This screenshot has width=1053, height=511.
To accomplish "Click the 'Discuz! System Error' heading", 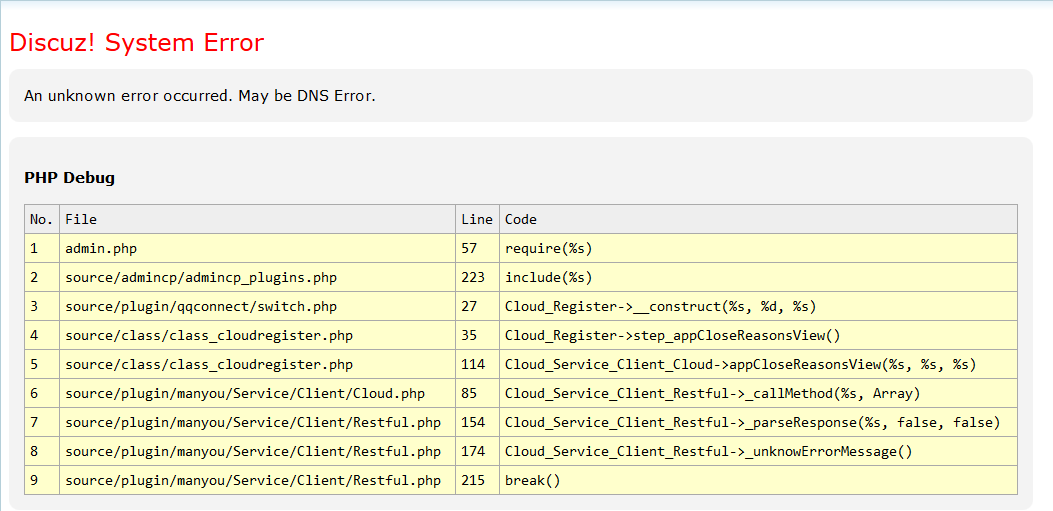I will (x=137, y=43).
